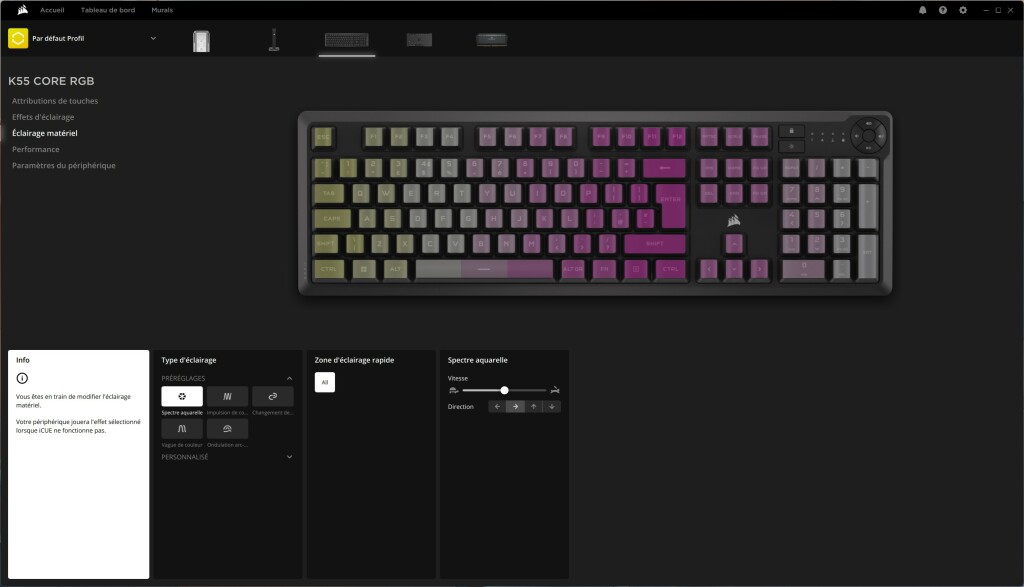Open the help icon in the titlebar
This screenshot has height=587, width=1024.
point(942,9)
